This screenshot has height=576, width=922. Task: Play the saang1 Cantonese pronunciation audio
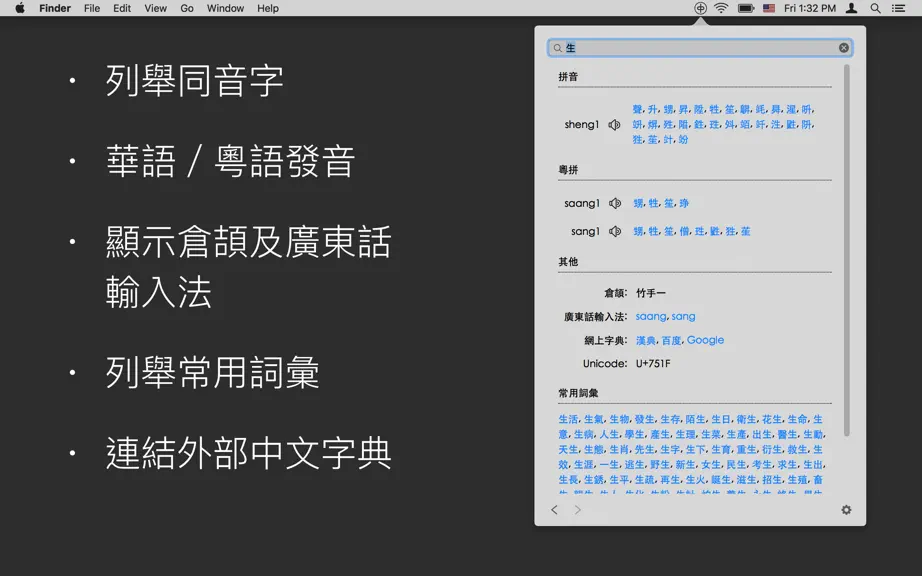tap(614, 203)
